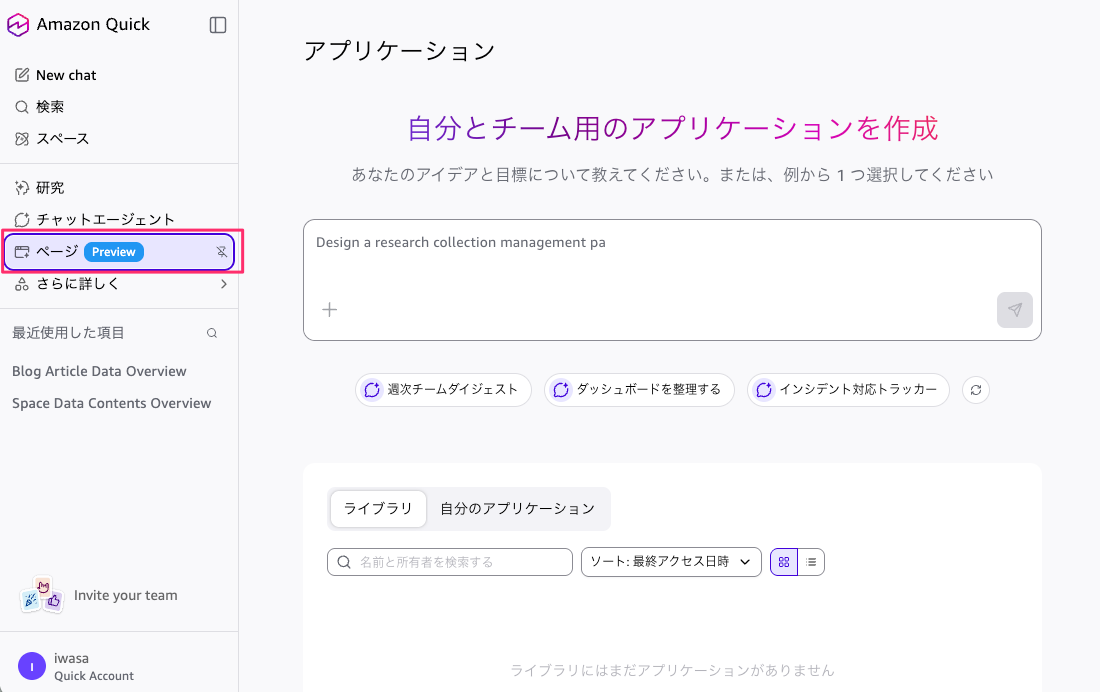This screenshot has width=1100, height=692.
Task: Open スペース from the sidebar
Action: (x=22, y=138)
